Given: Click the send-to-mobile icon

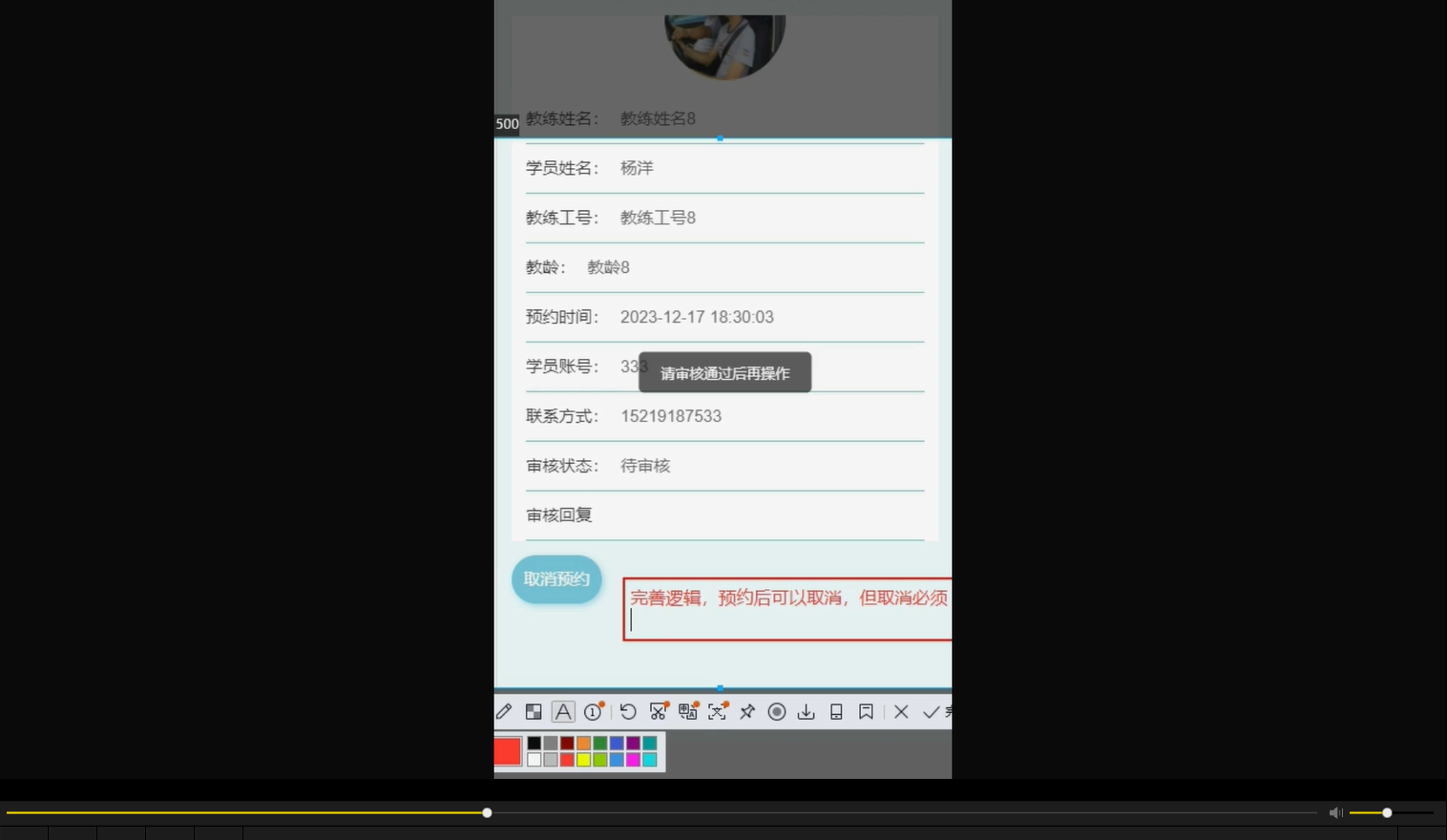Looking at the screenshot, I should click(x=836, y=711).
